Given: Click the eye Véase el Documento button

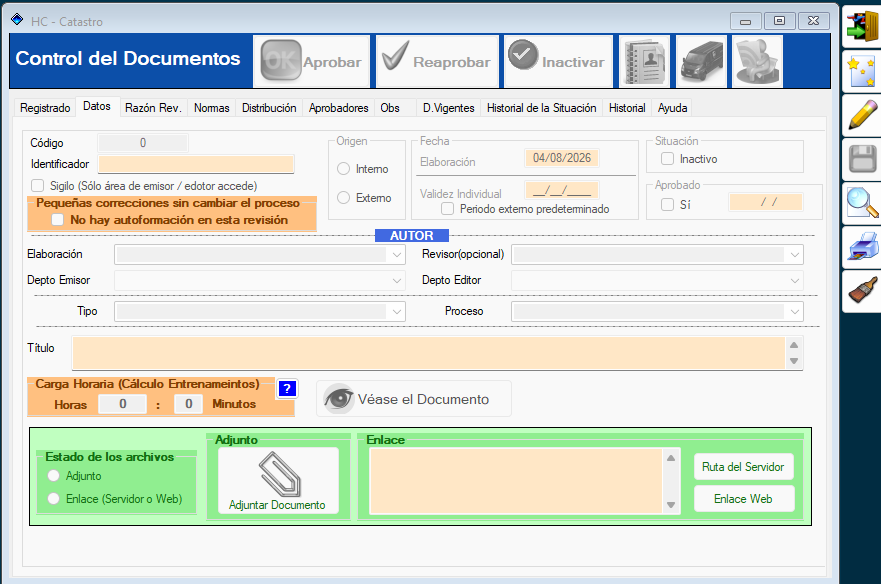Looking at the screenshot, I should click(x=414, y=399).
